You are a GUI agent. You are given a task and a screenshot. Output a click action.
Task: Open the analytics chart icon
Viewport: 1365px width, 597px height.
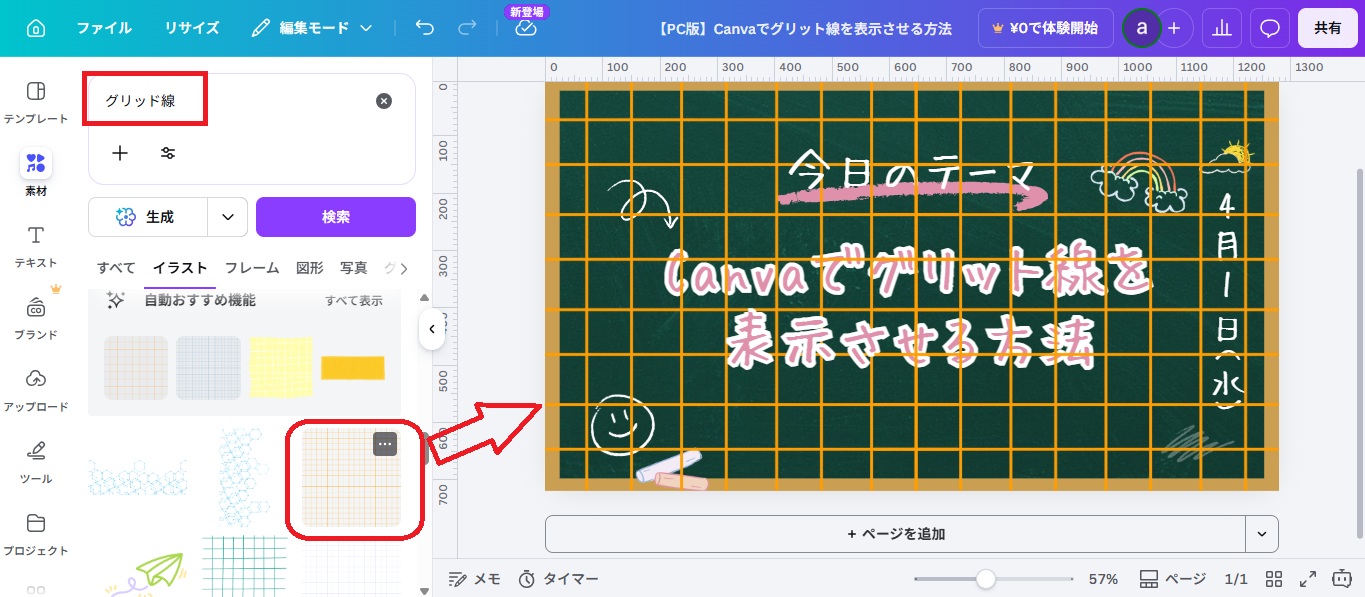pos(1221,28)
